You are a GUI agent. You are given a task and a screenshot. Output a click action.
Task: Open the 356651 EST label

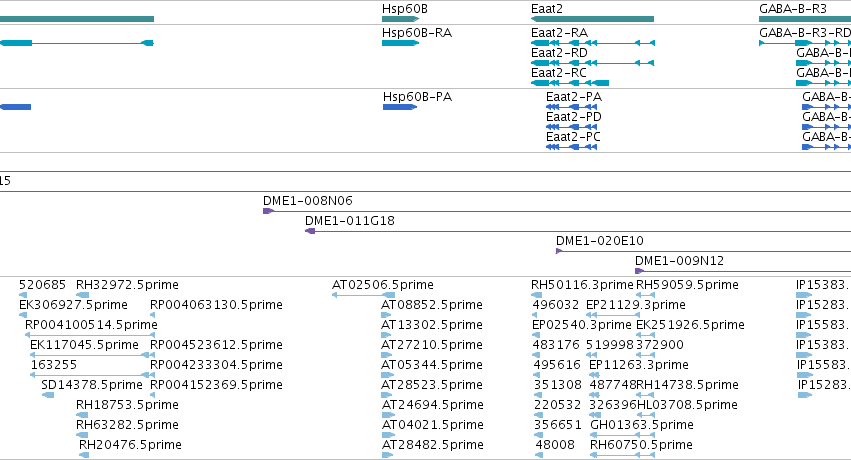pos(557,425)
